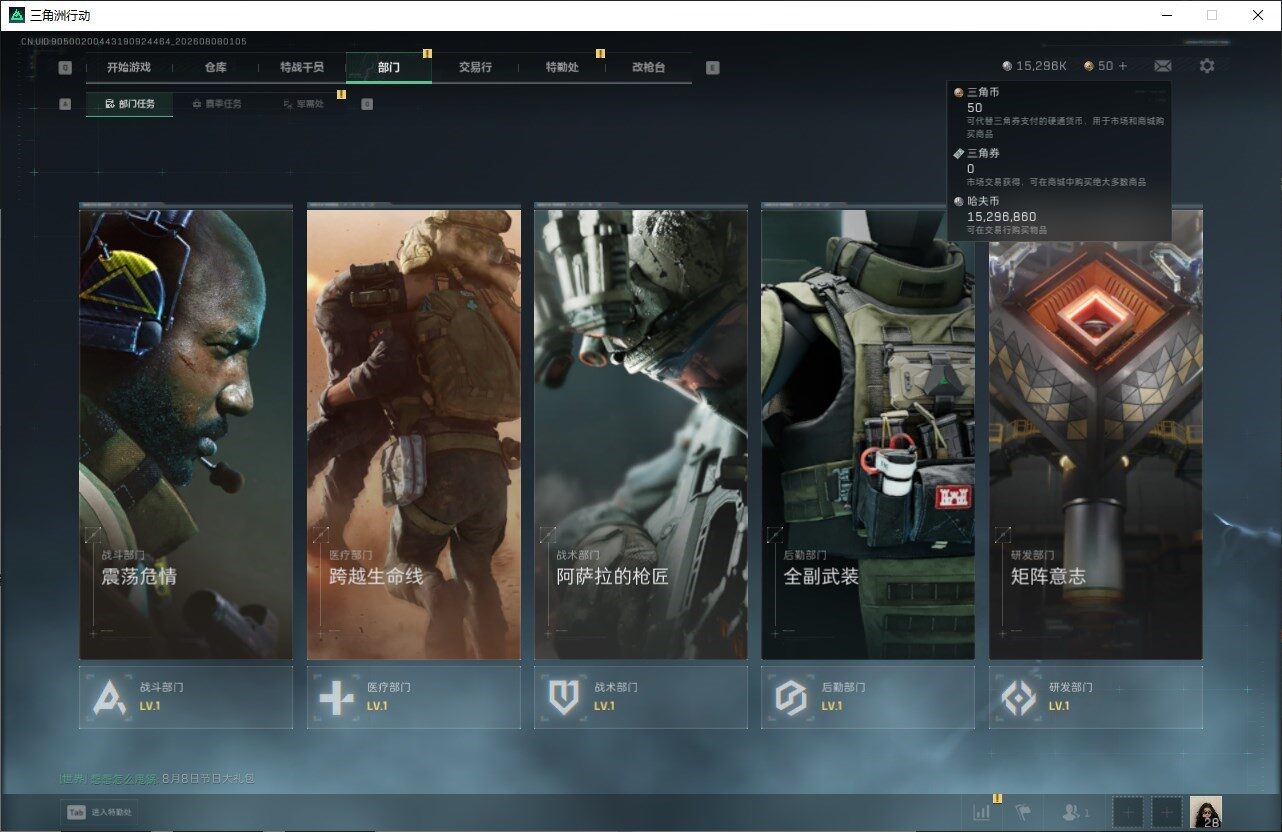
Task: Maximize the game window
Action: tap(1212, 15)
